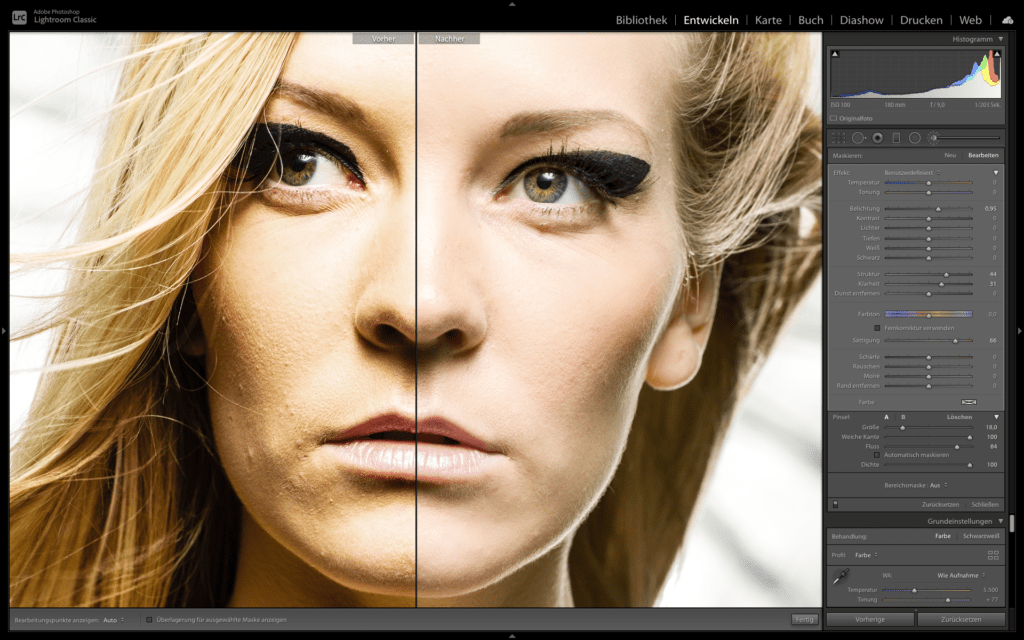Select the Spot Removal tool icon
Image resolution: width=1024 pixels, height=640 pixels.
click(859, 138)
